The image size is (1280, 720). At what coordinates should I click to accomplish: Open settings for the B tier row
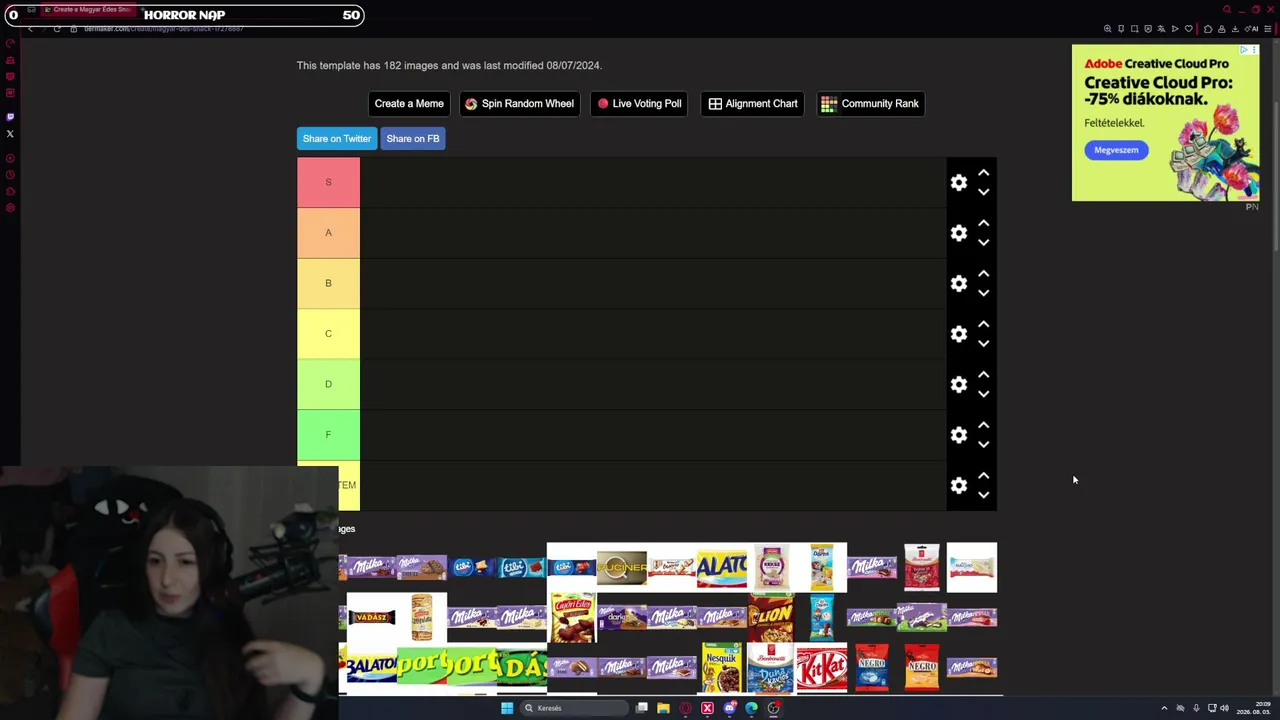coord(959,283)
